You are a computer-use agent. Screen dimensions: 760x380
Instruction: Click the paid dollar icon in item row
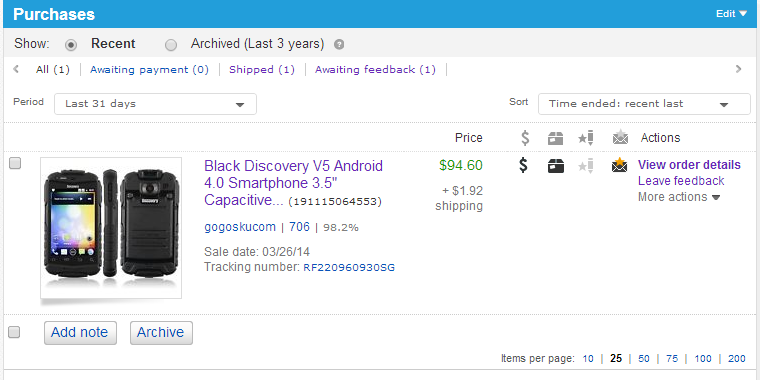click(523, 165)
